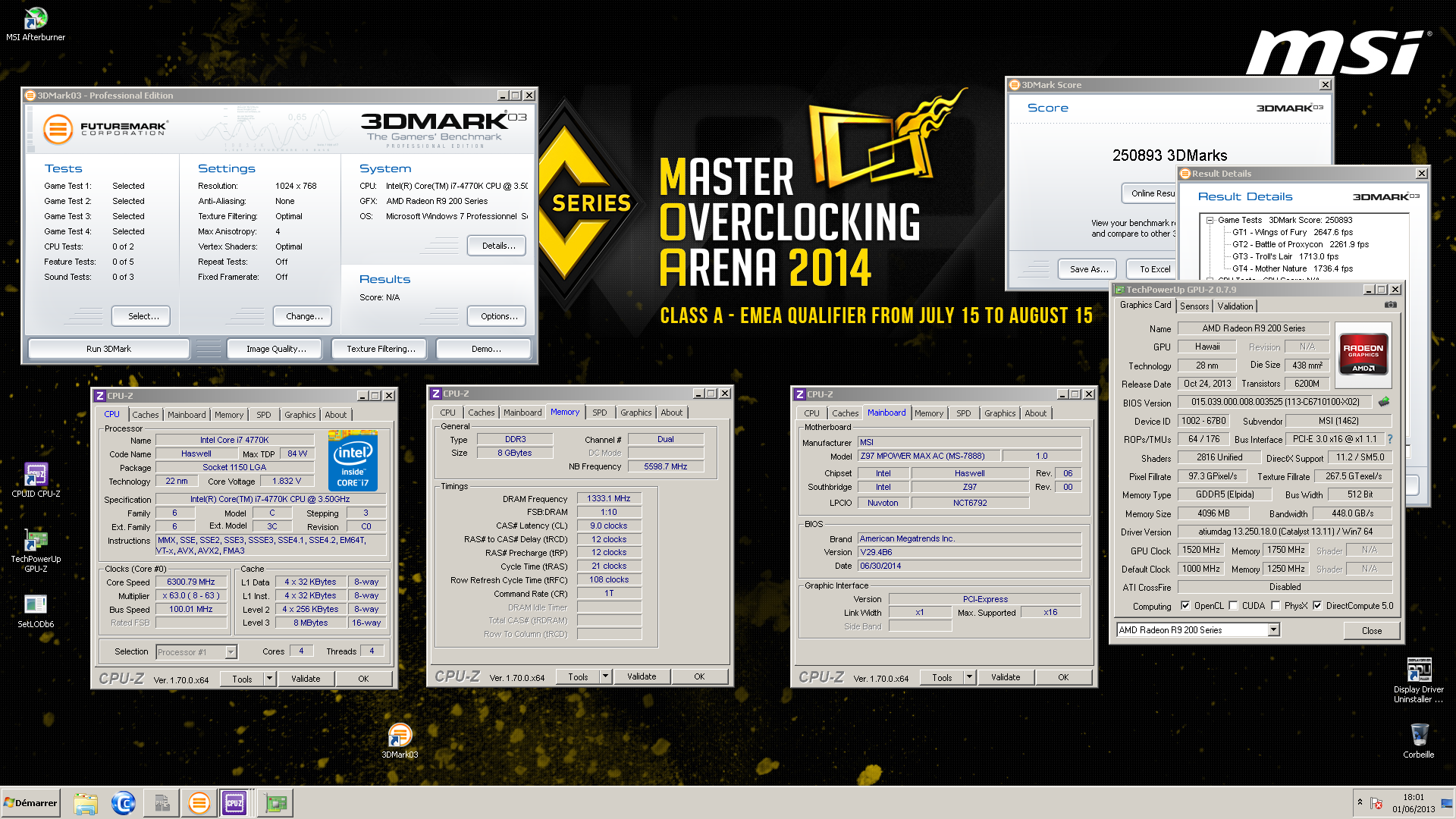The width and height of the screenshot is (1456, 819).
Task: Click Close button in GPU-Z
Action: click(x=1371, y=630)
